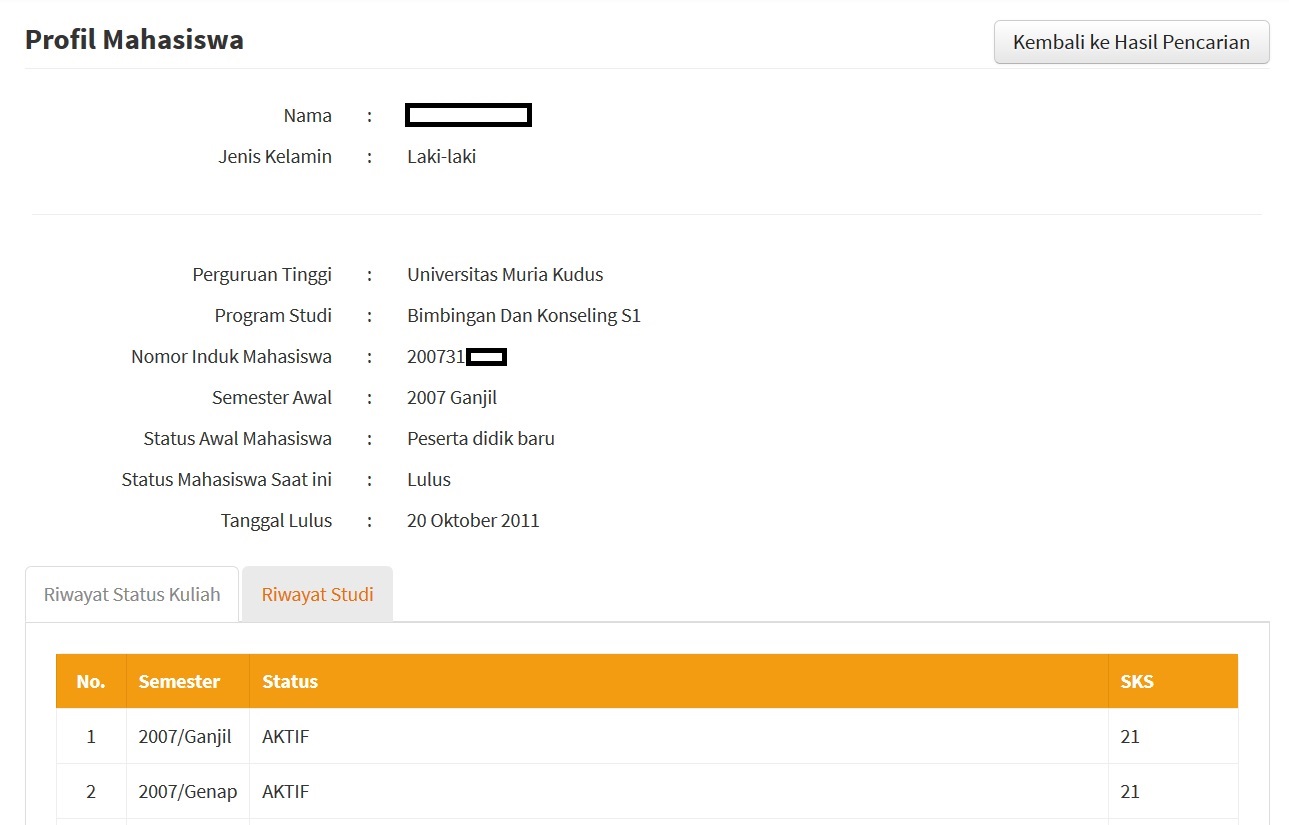Click the SKS column header
The width and height of the screenshot is (1289, 825).
[x=1137, y=681]
